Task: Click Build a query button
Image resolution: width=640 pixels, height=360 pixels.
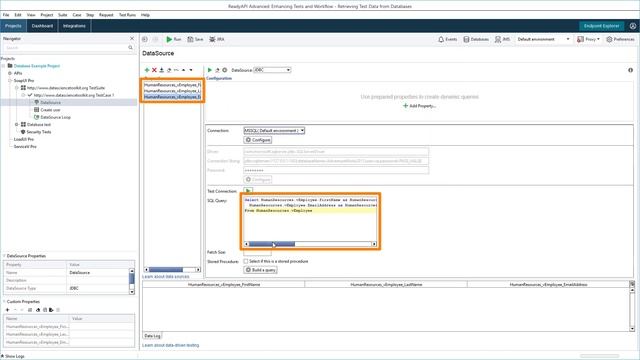Action: click(x=260, y=270)
